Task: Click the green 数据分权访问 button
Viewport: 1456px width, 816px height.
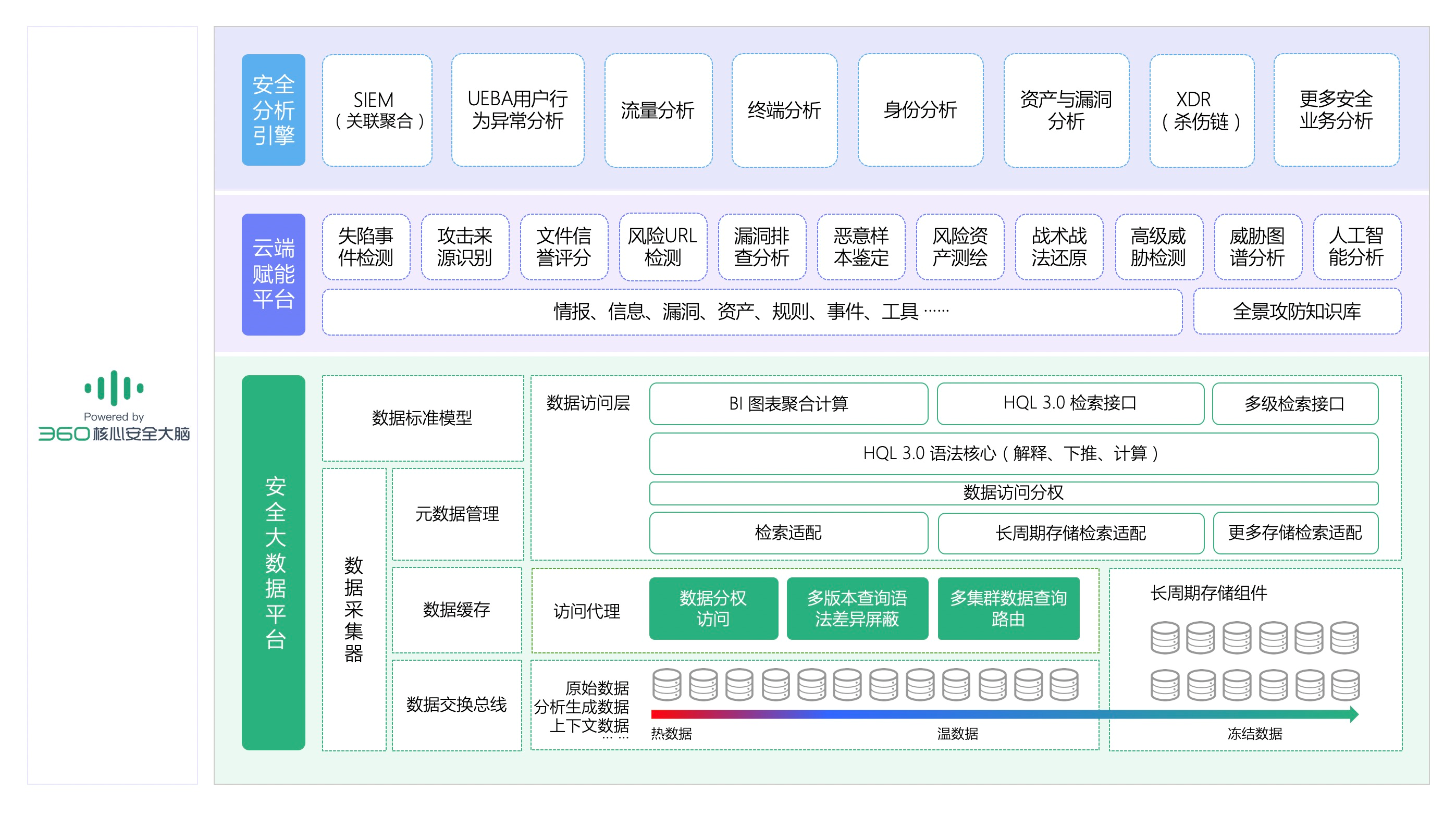Action: [x=713, y=608]
